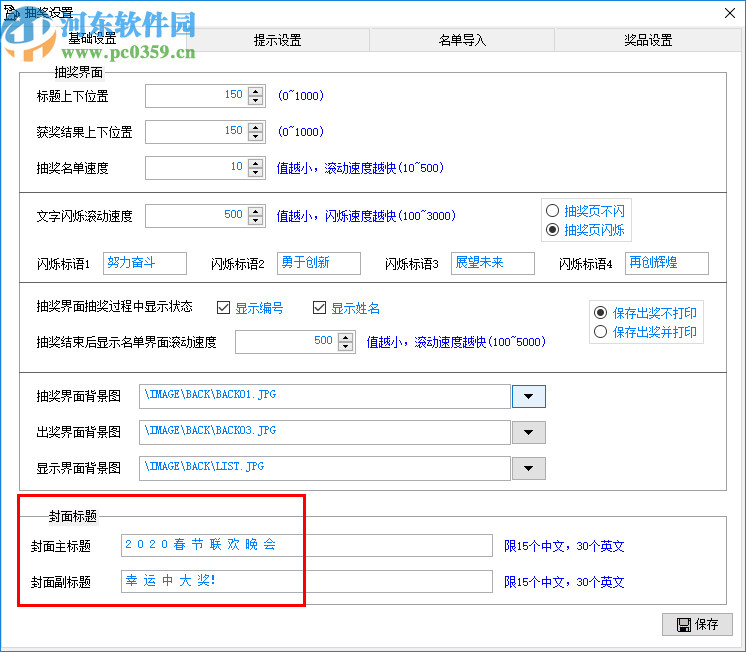Open dropdown for 出奖界面背景图
Image resolution: width=746 pixels, height=652 pixels.
tap(529, 432)
